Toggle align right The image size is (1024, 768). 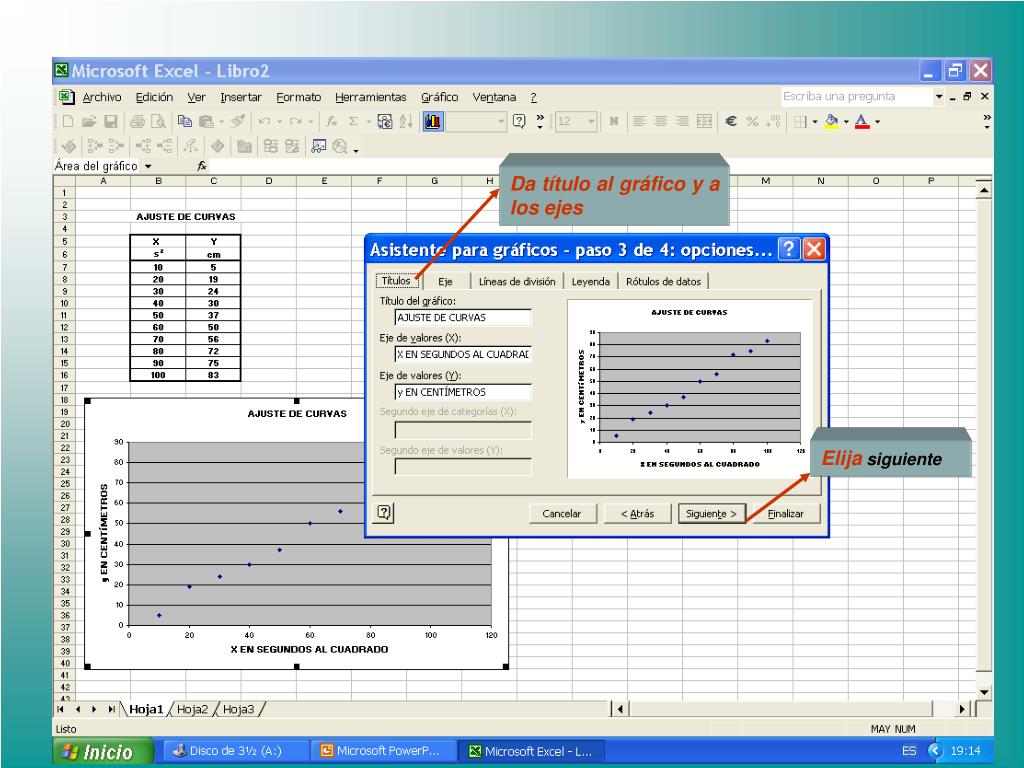[x=682, y=121]
